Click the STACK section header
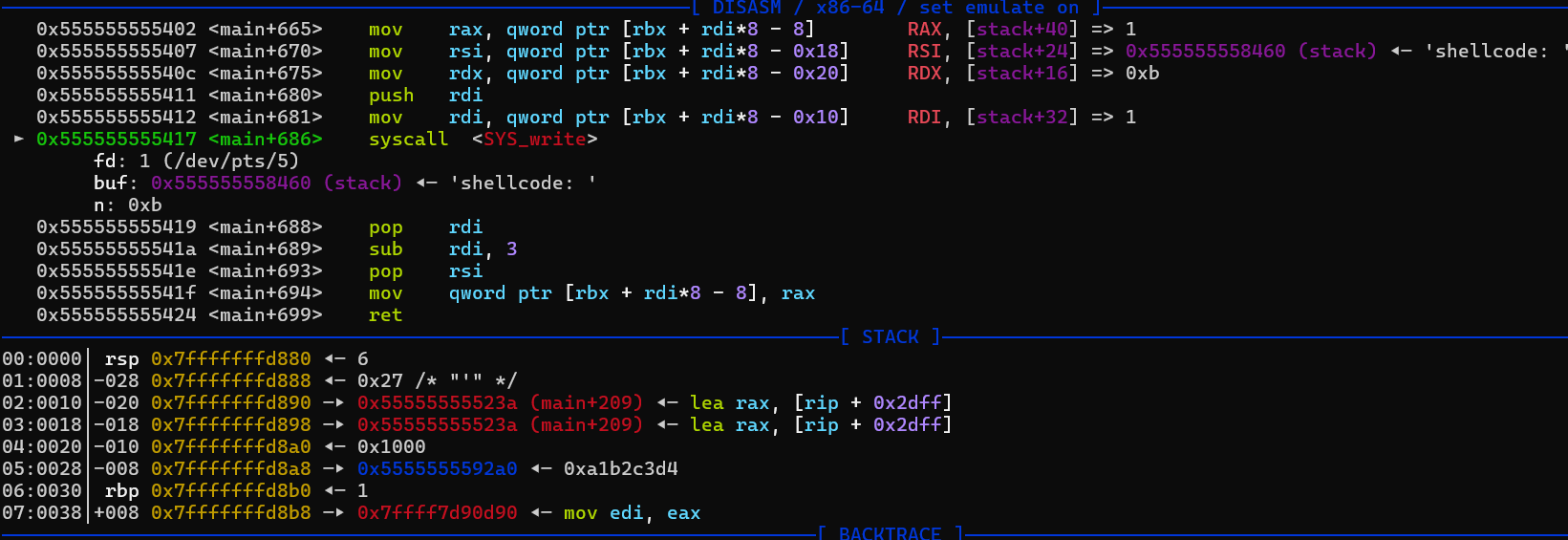Viewport: 1568px width, 540px height. 890,336
